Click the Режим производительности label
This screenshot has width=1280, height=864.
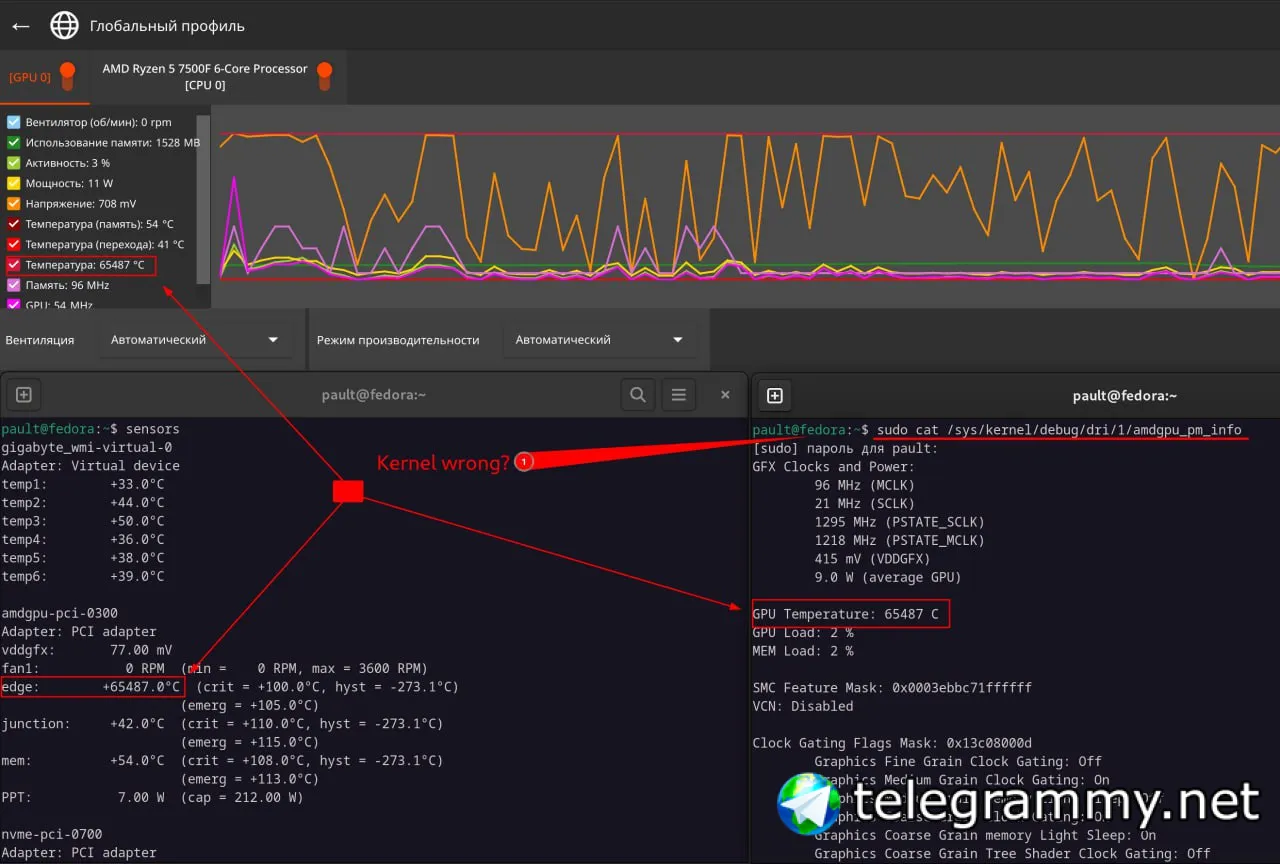pyautogui.click(x=398, y=340)
